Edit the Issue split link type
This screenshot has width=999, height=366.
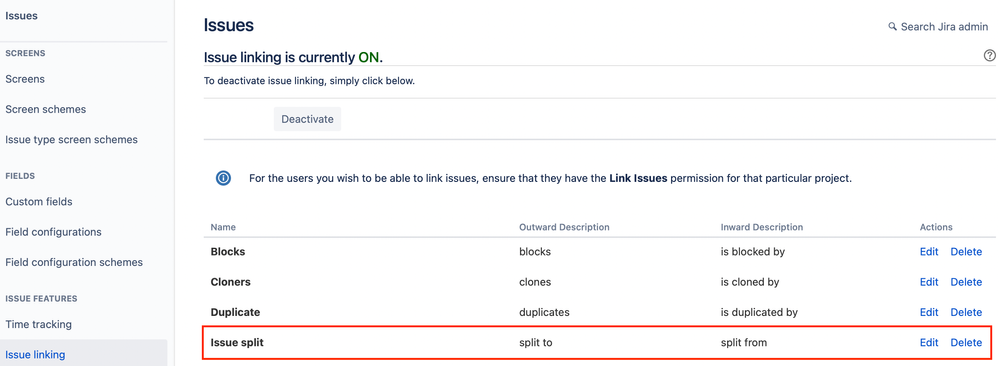[x=929, y=342]
